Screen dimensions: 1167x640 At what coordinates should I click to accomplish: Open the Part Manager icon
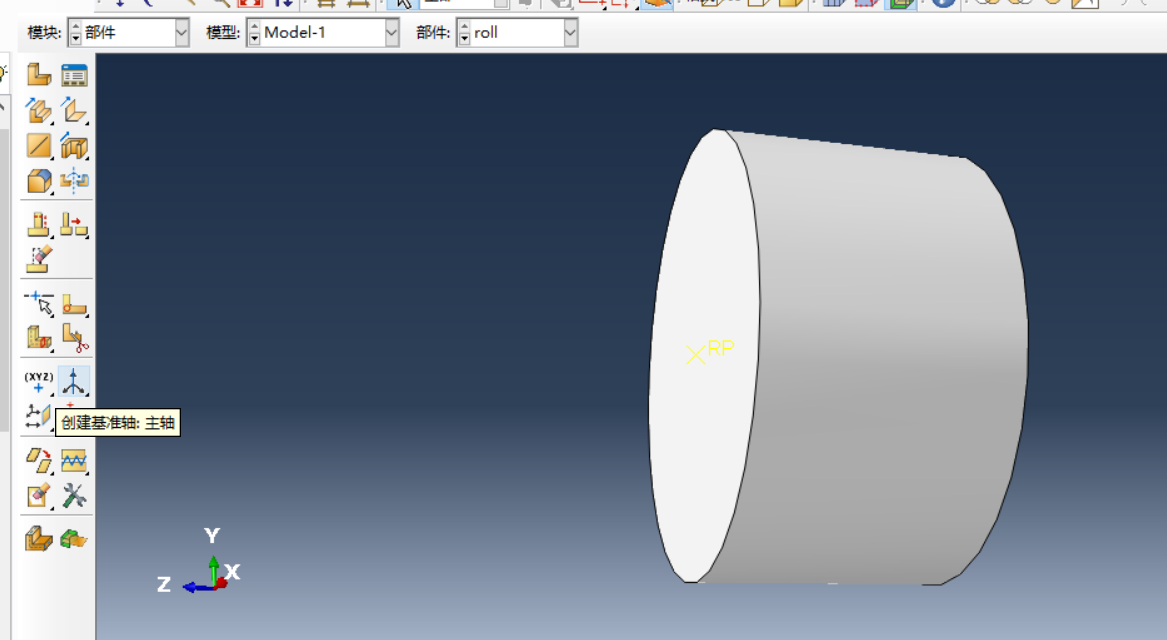coord(74,75)
